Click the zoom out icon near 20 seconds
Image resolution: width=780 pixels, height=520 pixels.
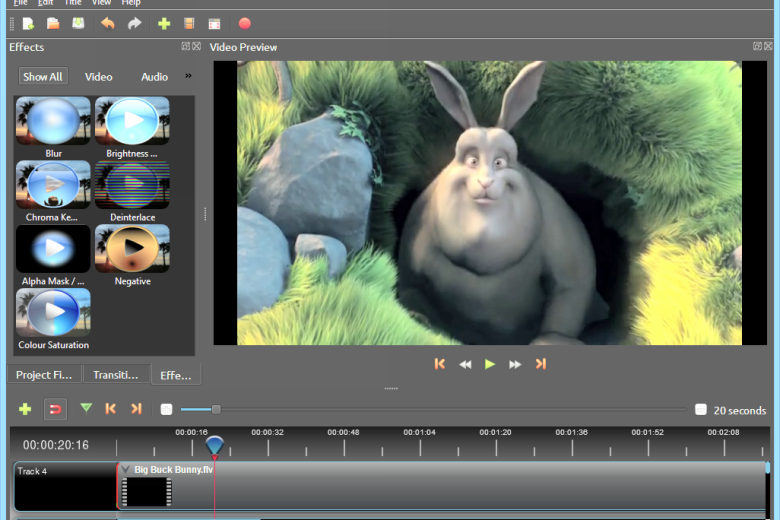pos(700,410)
